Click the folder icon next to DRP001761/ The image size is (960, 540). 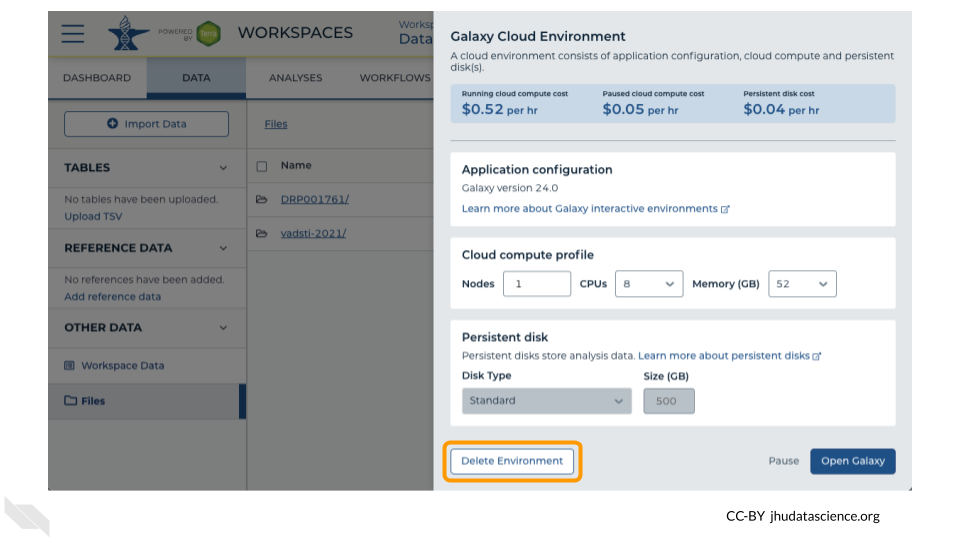(261, 200)
